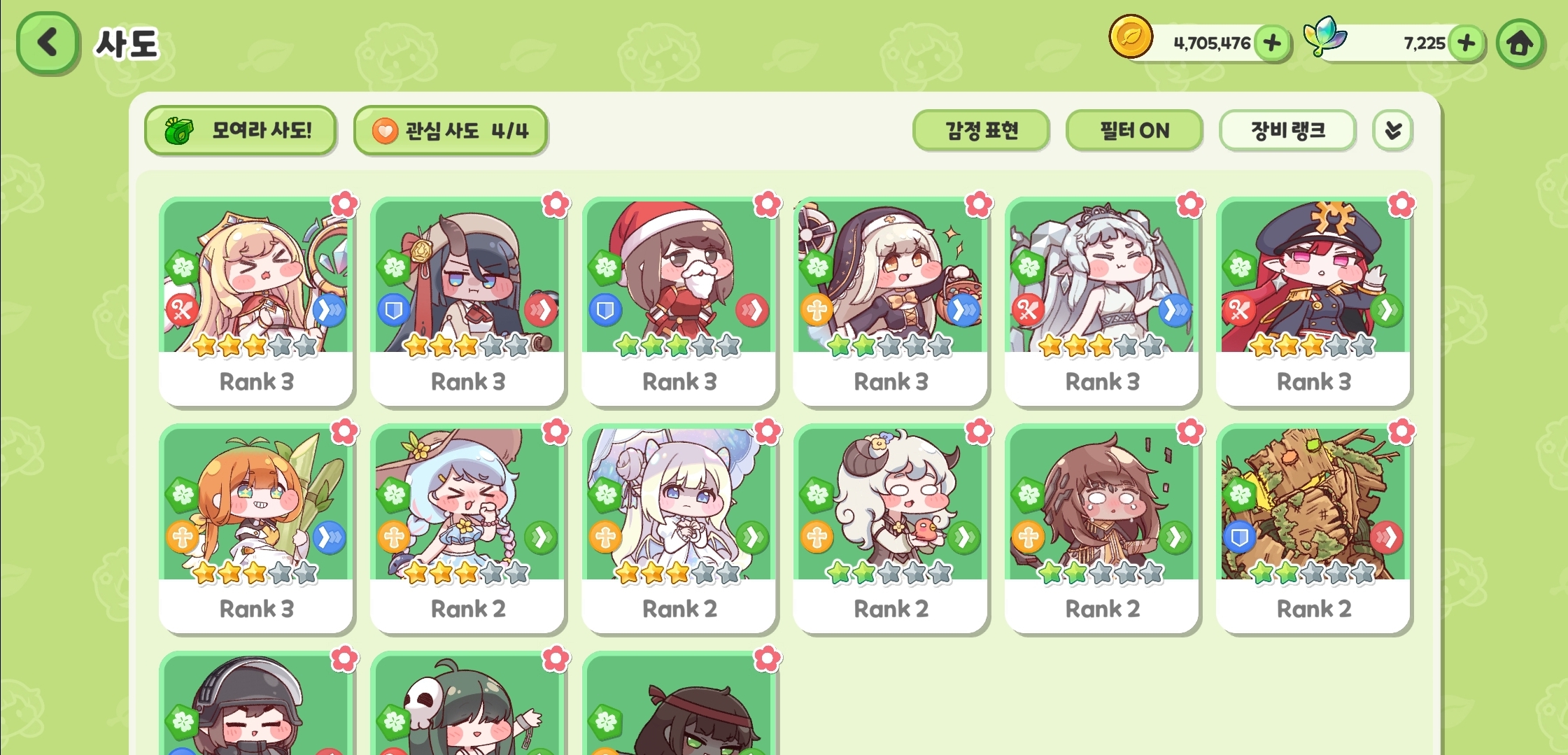This screenshot has width=1568, height=755.
Task: Toggle favorite flower on tree golem character
Action: point(1401,432)
